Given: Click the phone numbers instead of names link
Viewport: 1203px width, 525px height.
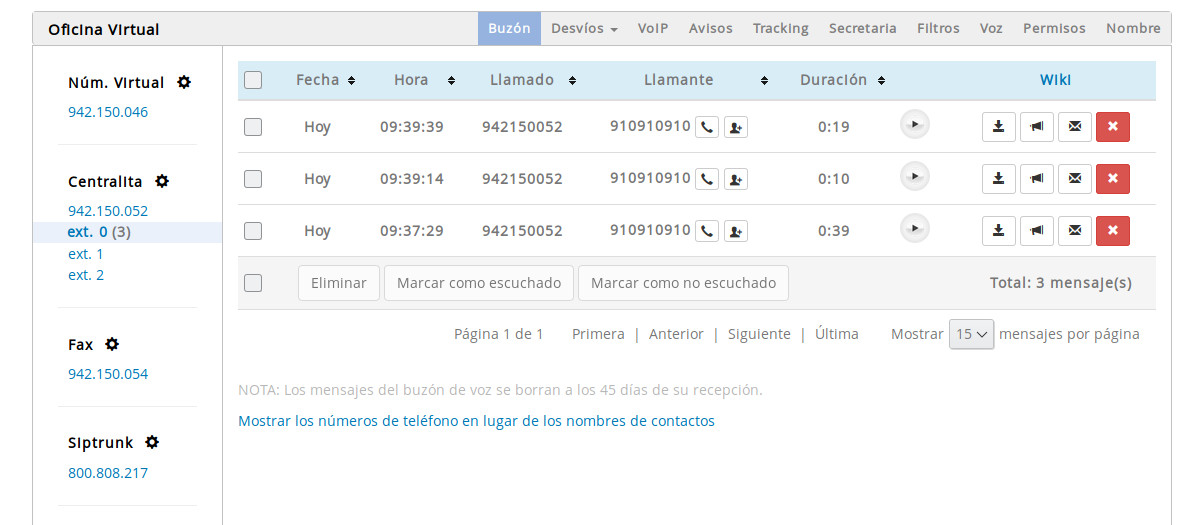Looking at the screenshot, I should coord(476,421).
